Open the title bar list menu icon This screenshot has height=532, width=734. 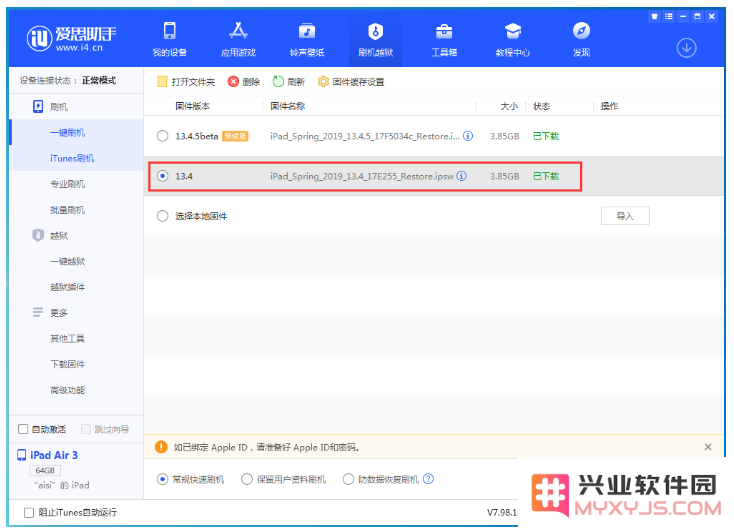(668, 16)
